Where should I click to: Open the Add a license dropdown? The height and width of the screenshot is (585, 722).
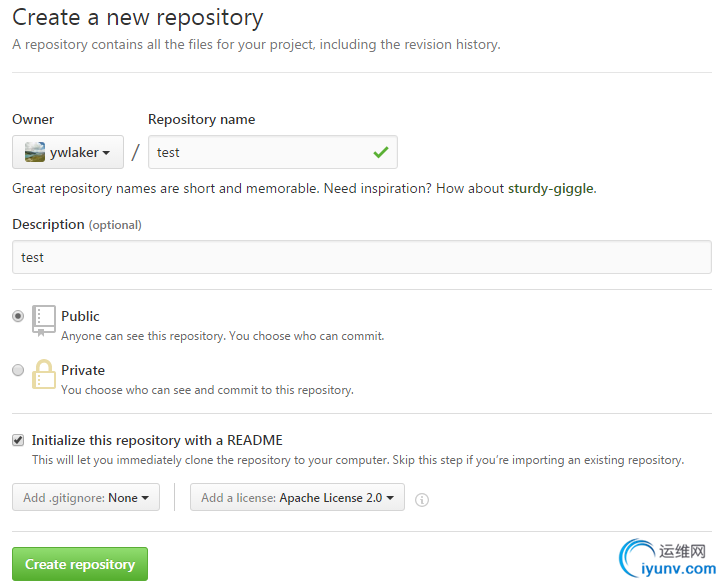tap(297, 497)
